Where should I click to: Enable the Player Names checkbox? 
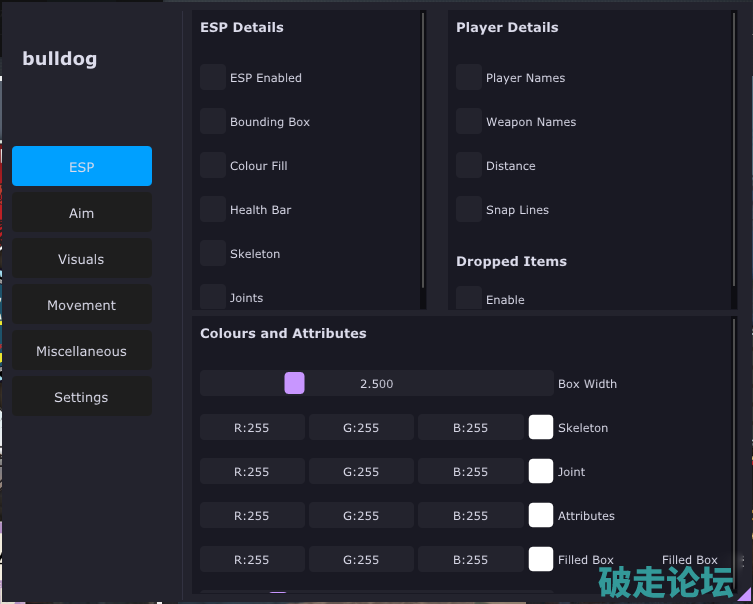click(x=469, y=78)
